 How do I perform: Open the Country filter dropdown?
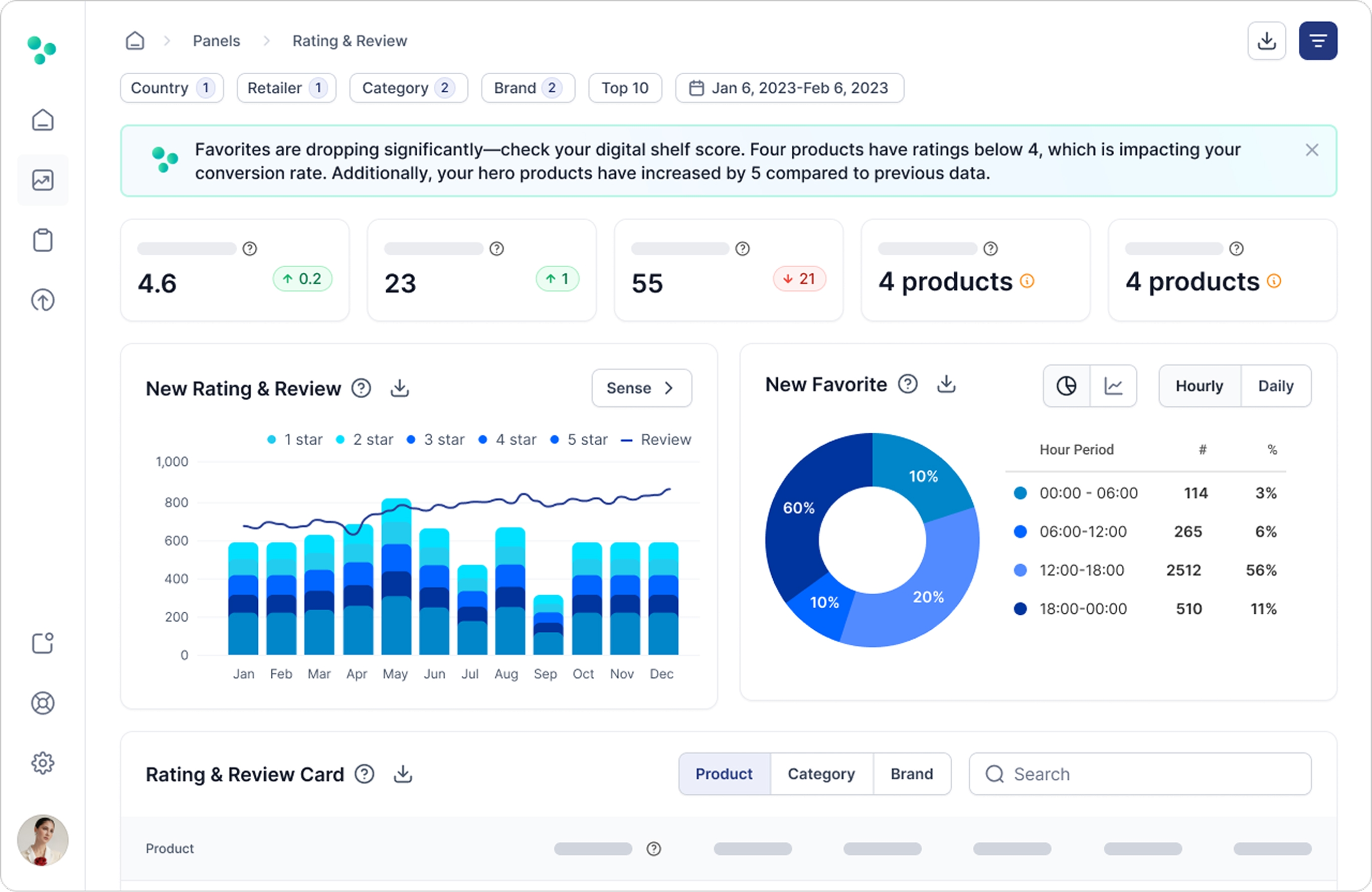[172, 88]
